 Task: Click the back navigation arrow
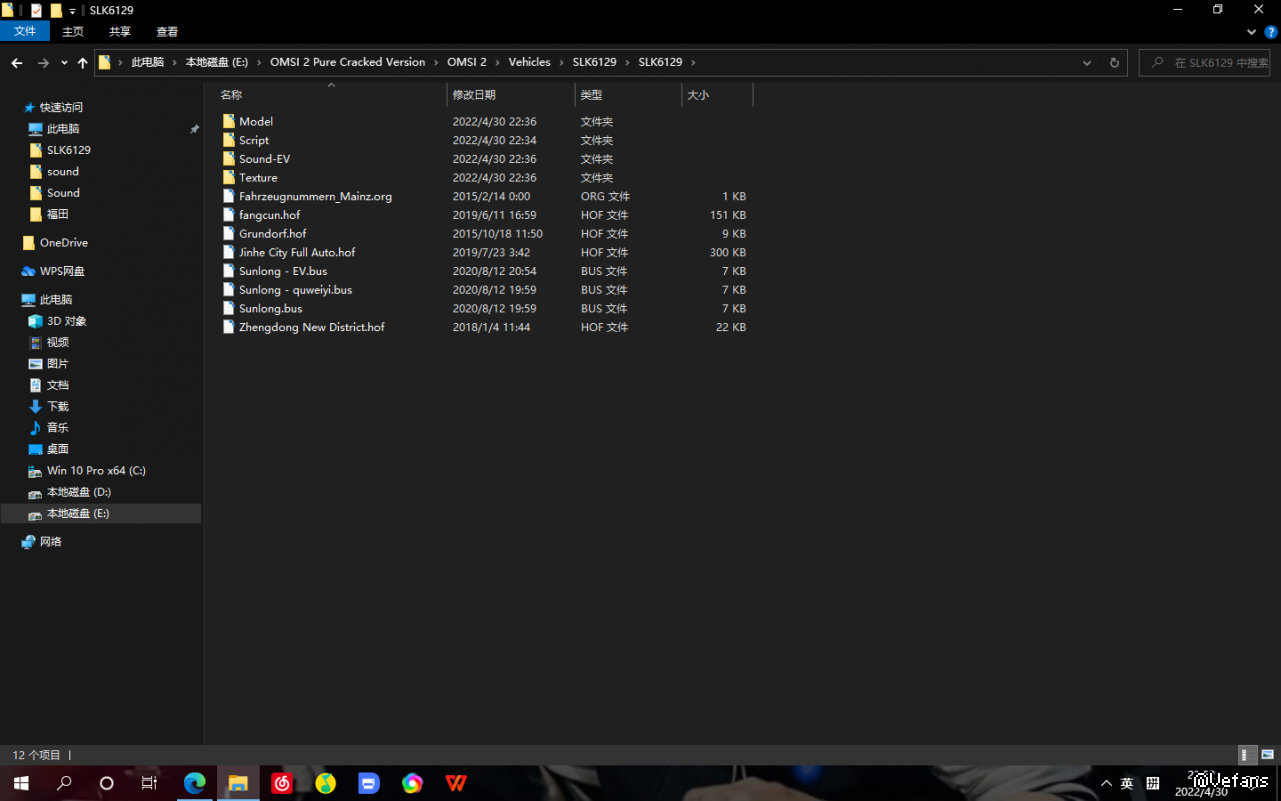(x=17, y=63)
